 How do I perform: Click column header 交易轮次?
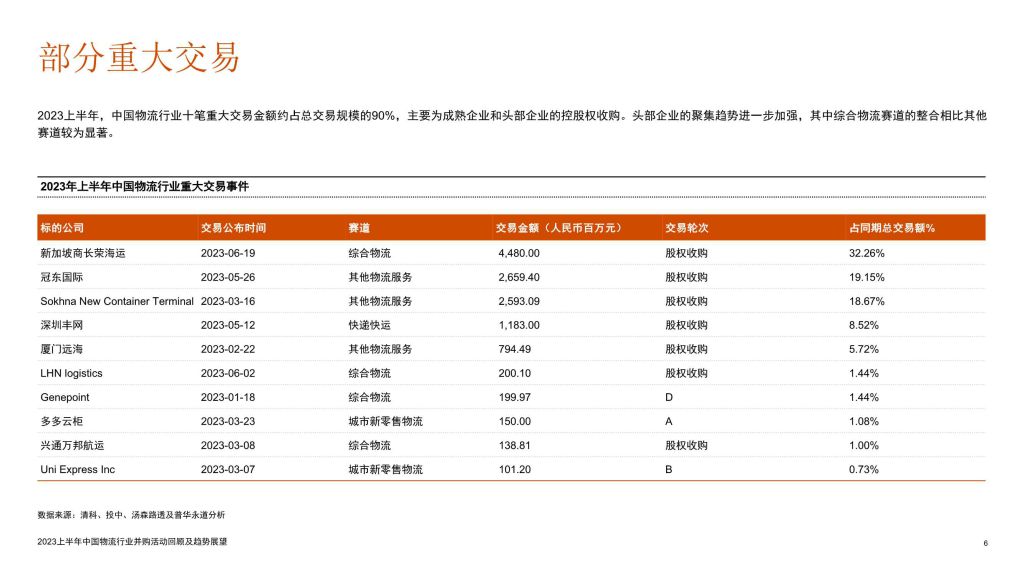pos(686,228)
